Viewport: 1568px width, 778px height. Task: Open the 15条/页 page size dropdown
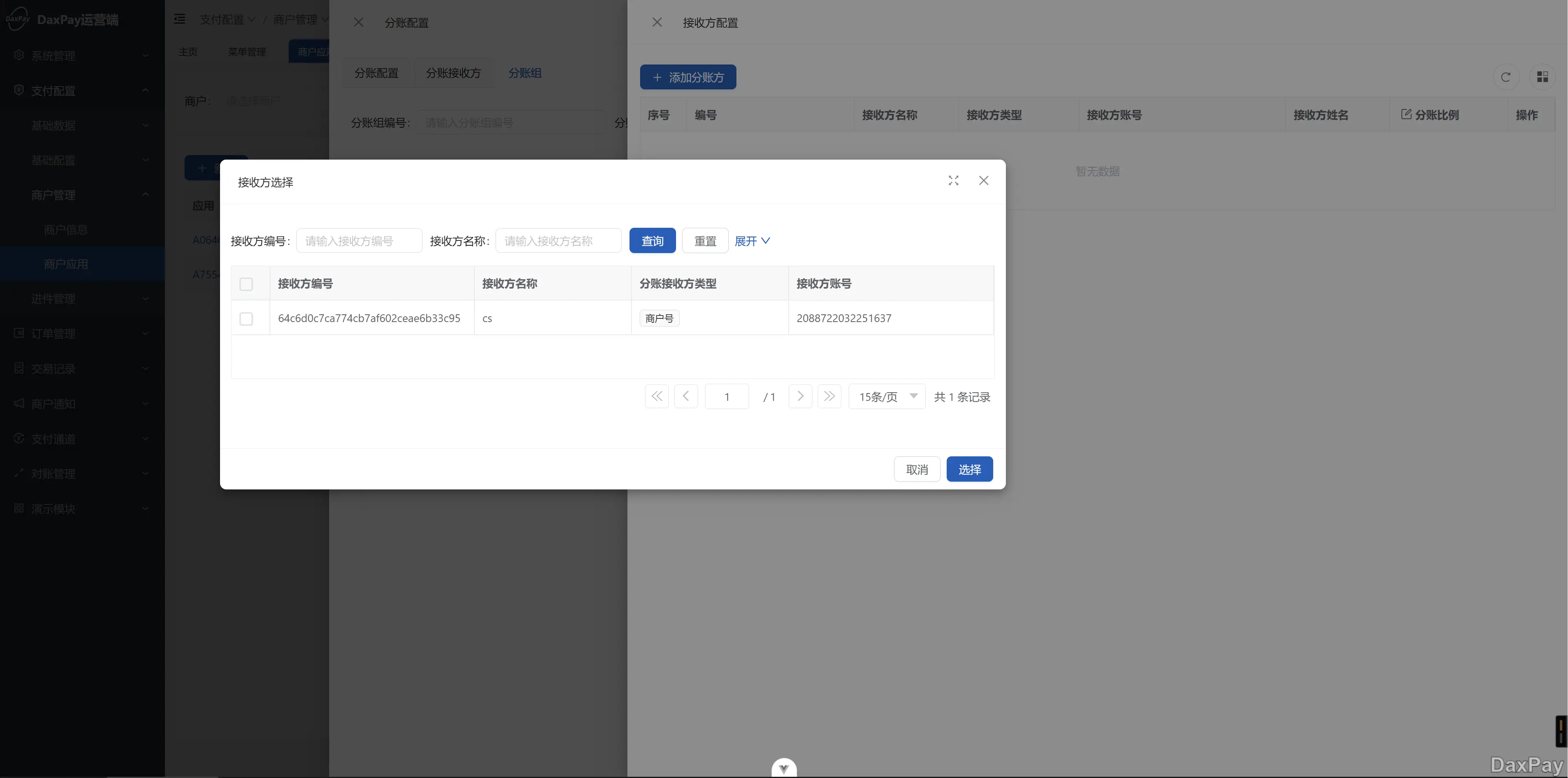pos(887,397)
